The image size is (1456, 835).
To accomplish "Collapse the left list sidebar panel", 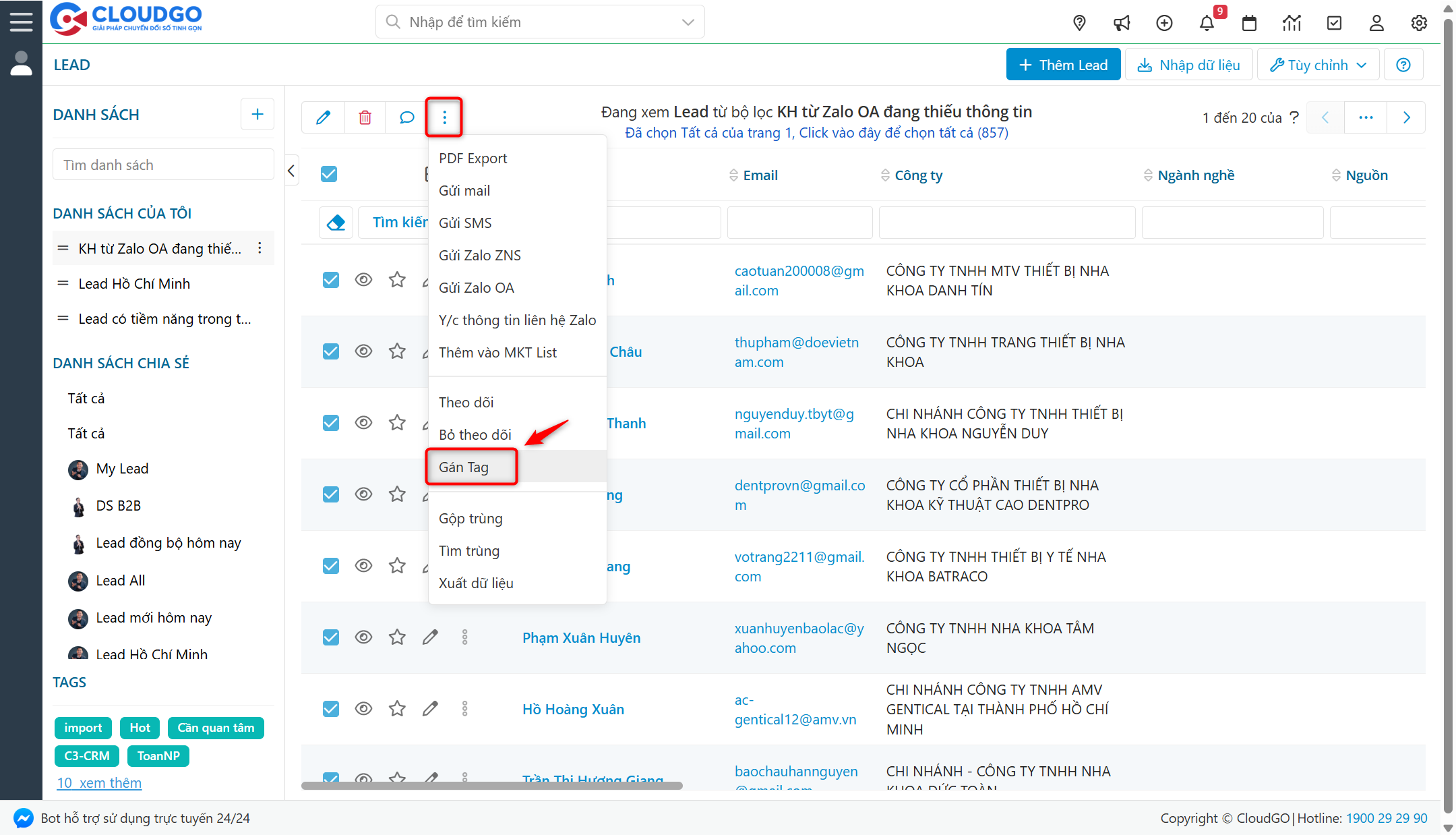I will 291,171.
